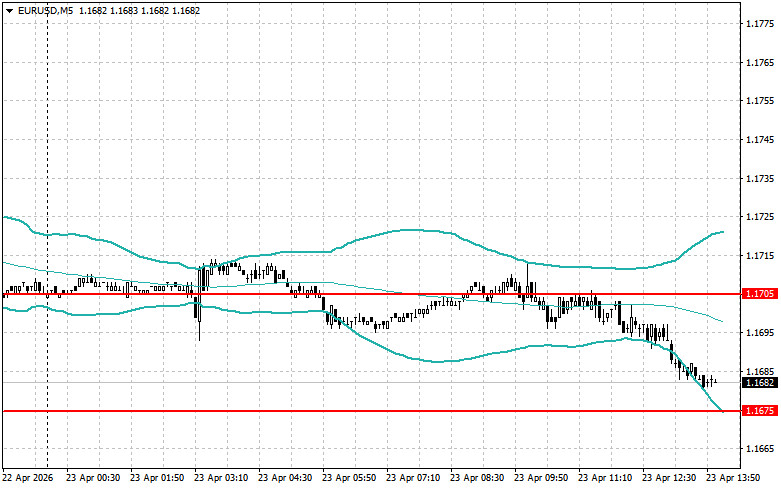Click the 1.1775 price scale value

pyautogui.click(x=760, y=23)
